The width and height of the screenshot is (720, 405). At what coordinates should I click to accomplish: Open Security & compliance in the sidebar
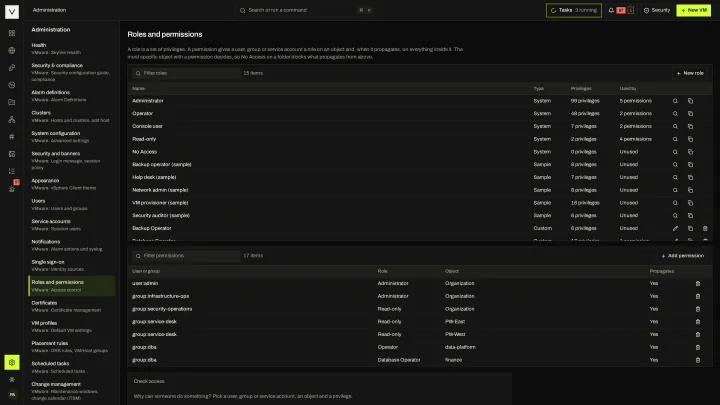coord(71,72)
